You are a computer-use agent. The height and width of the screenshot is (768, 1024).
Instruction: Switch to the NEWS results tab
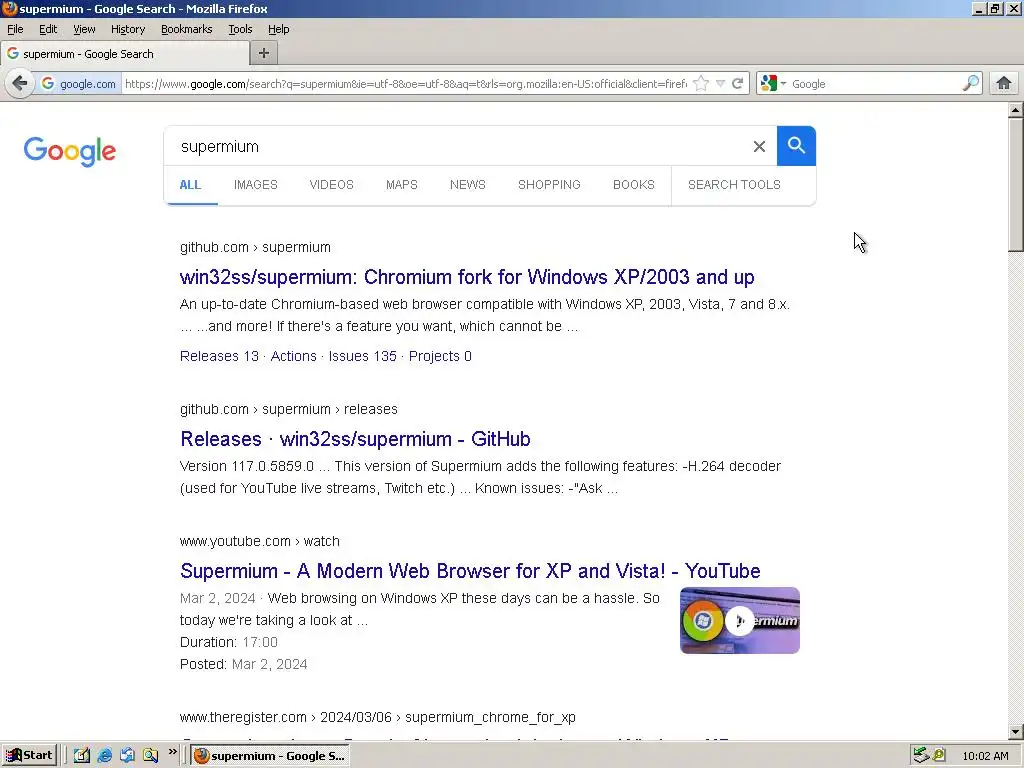[x=468, y=185]
